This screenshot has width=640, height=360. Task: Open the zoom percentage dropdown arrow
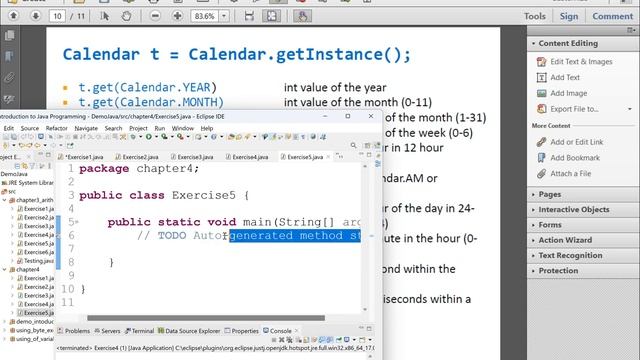click(224, 16)
